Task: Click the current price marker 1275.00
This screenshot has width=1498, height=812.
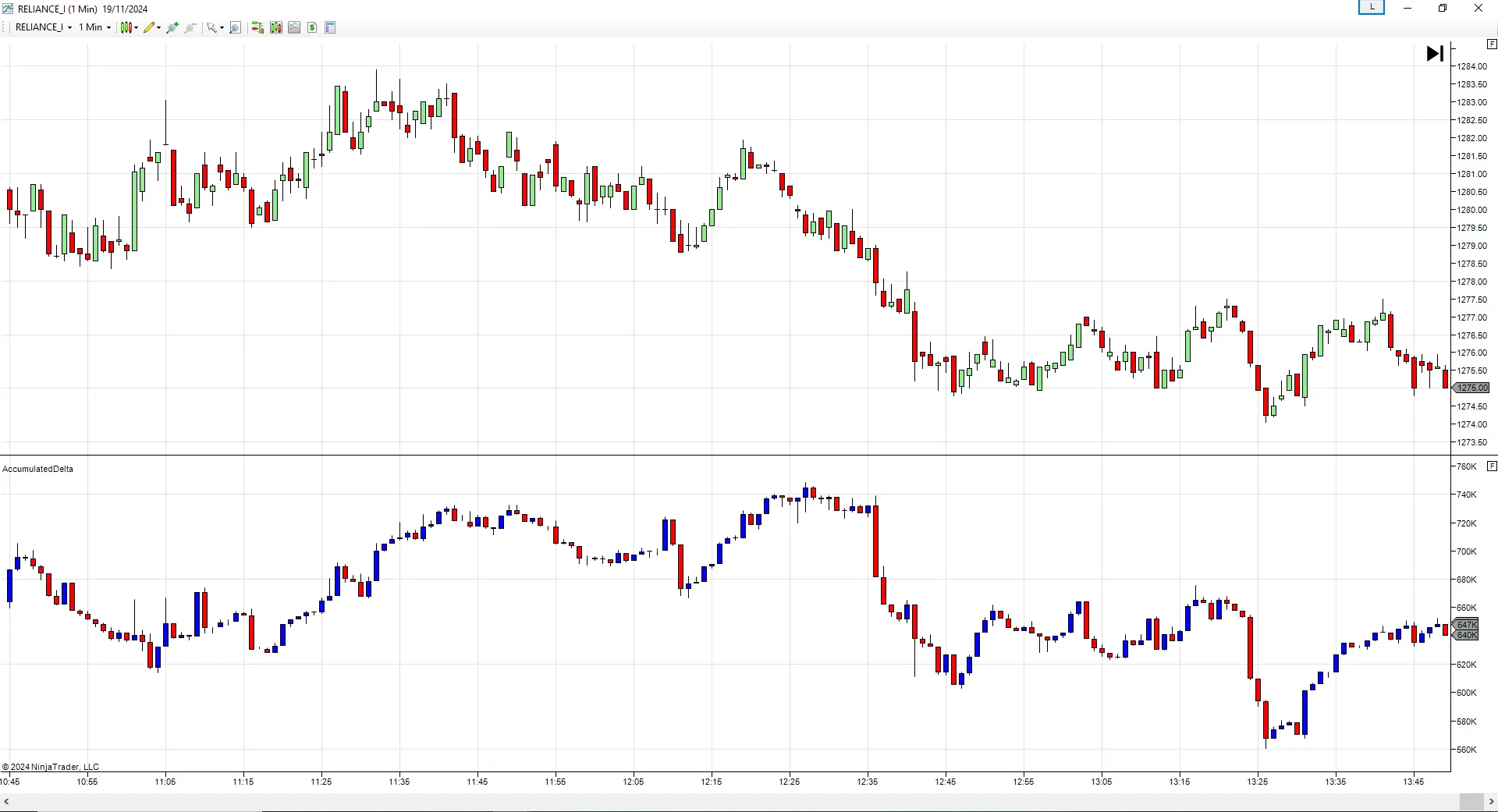Action: pos(1471,388)
